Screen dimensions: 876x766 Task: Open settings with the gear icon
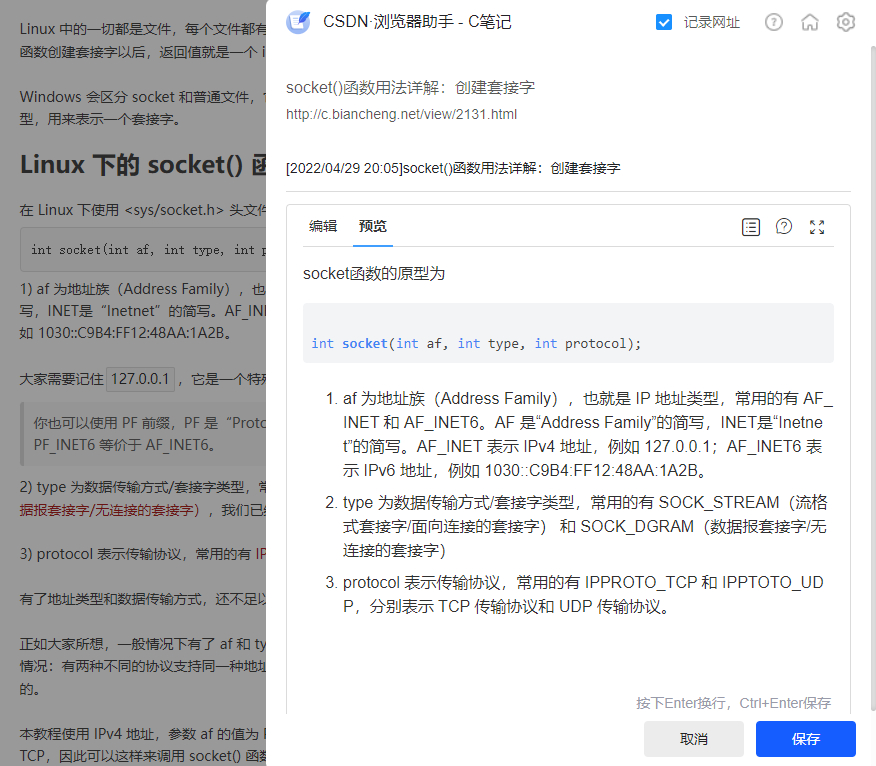(x=846, y=22)
